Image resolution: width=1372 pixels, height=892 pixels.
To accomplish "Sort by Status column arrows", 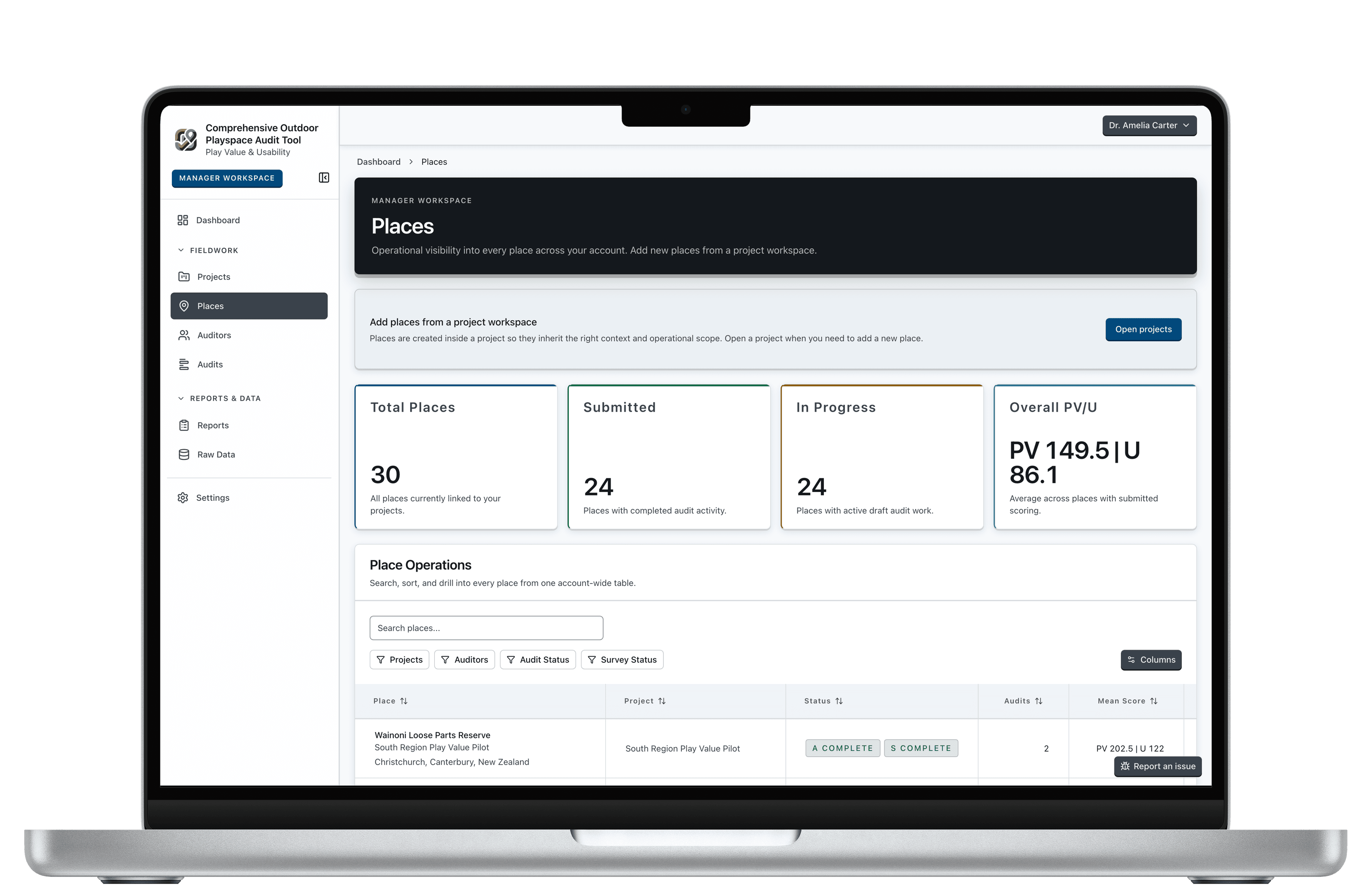I will pos(839,701).
